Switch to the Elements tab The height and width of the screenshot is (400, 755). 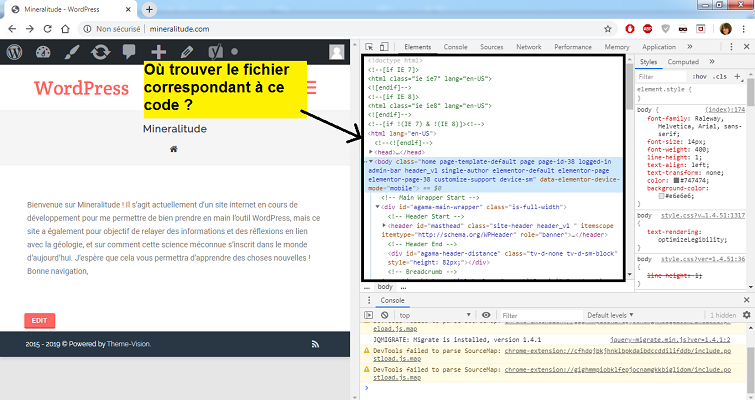tap(417, 47)
